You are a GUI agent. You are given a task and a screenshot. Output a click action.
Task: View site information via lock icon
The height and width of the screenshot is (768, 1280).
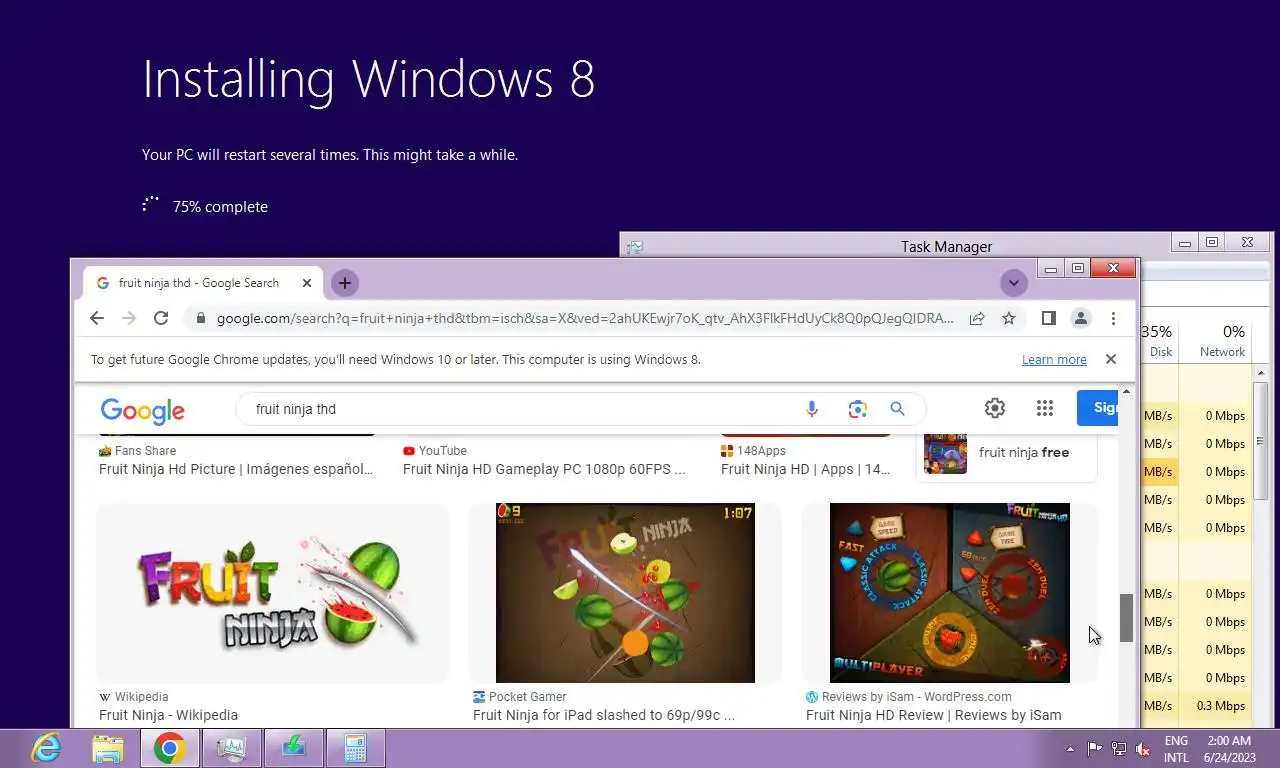[x=201, y=318]
